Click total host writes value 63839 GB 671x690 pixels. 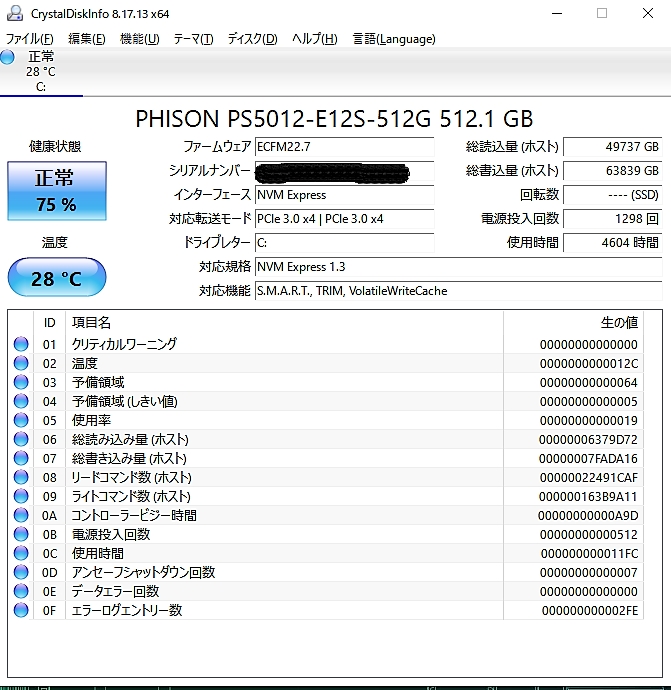[612, 171]
